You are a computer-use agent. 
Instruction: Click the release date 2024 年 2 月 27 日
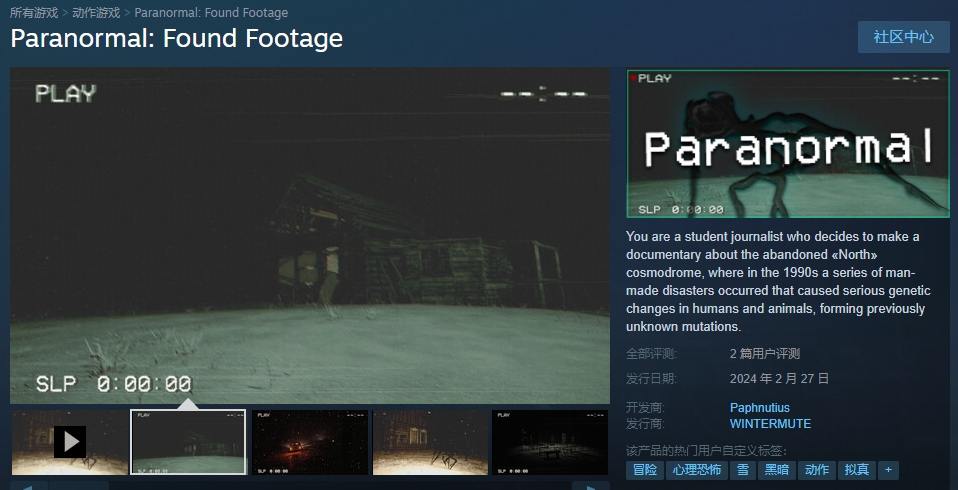coord(780,379)
